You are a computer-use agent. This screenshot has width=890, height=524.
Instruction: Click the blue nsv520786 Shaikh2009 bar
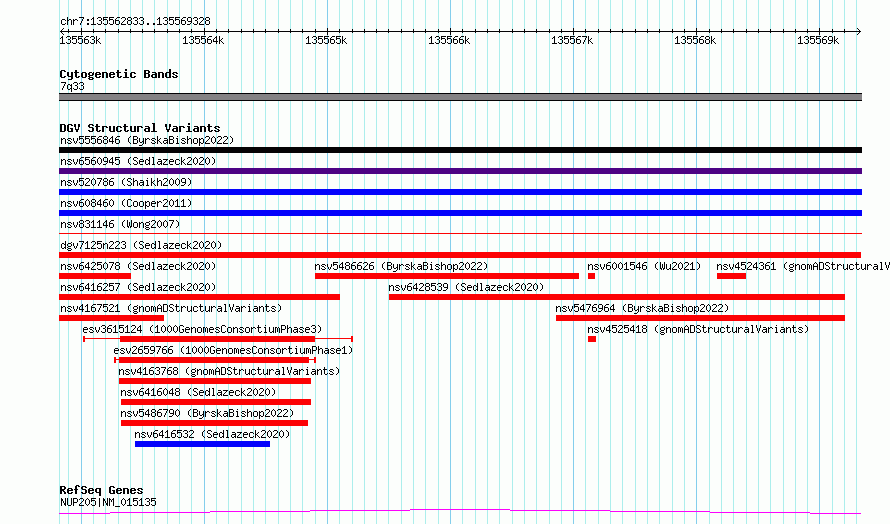(x=460, y=192)
